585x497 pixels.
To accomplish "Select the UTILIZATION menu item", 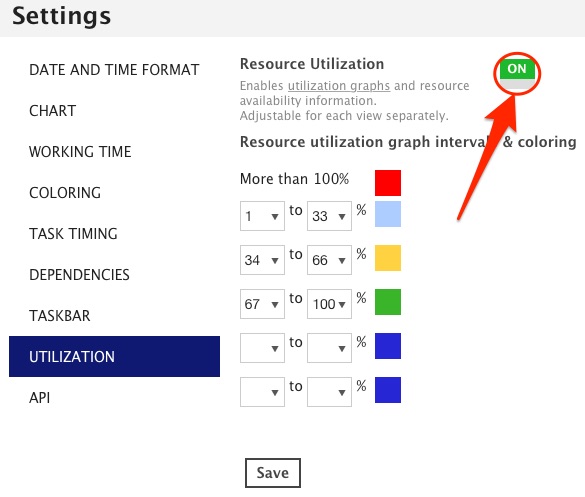I will 114,357.
